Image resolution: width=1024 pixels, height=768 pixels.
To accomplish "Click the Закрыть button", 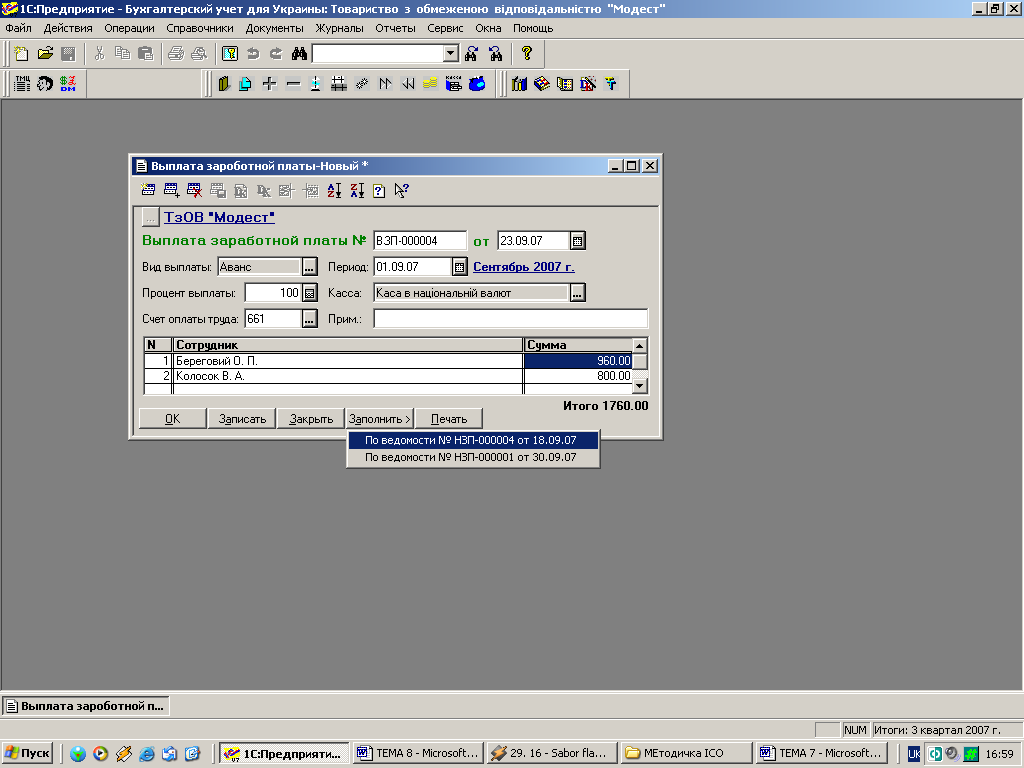I will tap(311, 419).
